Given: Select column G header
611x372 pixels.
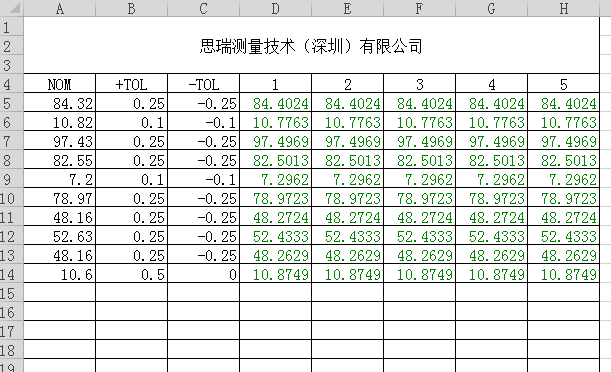Looking at the screenshot, I should click(491, 8).
